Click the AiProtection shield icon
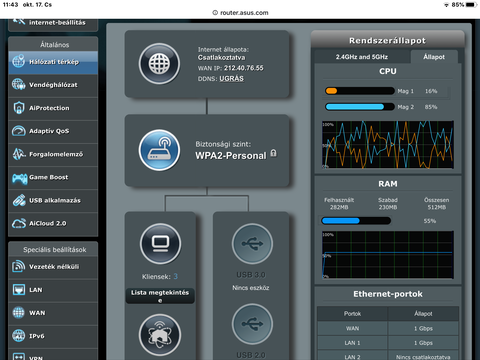 [x=19, y=108]
